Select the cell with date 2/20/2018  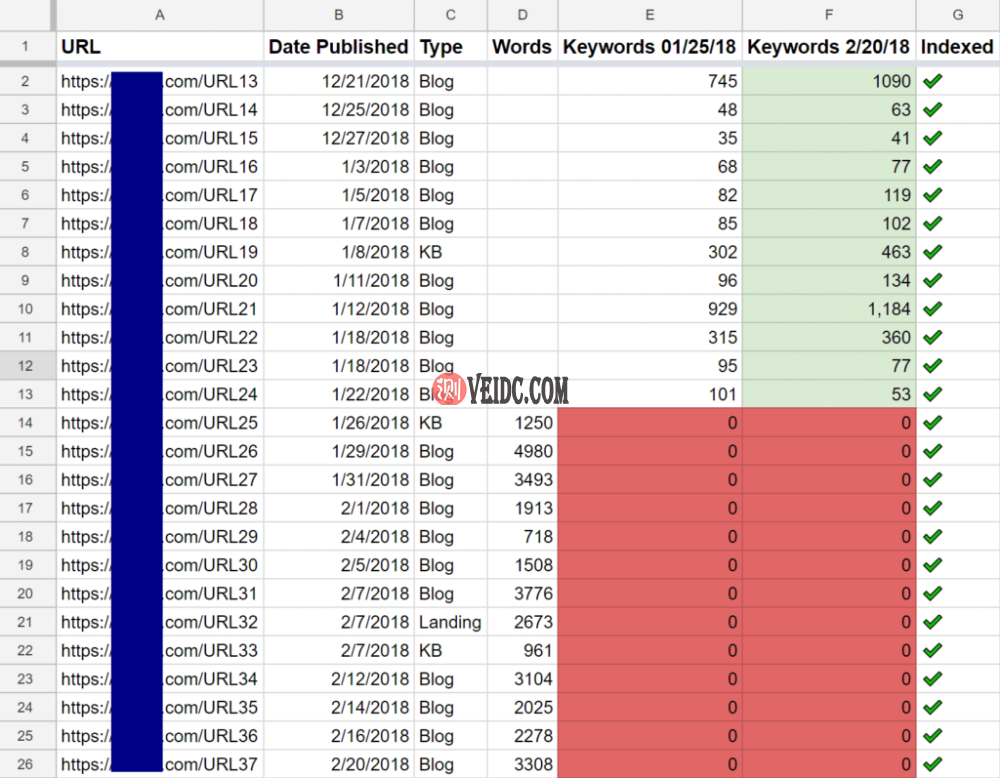(339, 764)
